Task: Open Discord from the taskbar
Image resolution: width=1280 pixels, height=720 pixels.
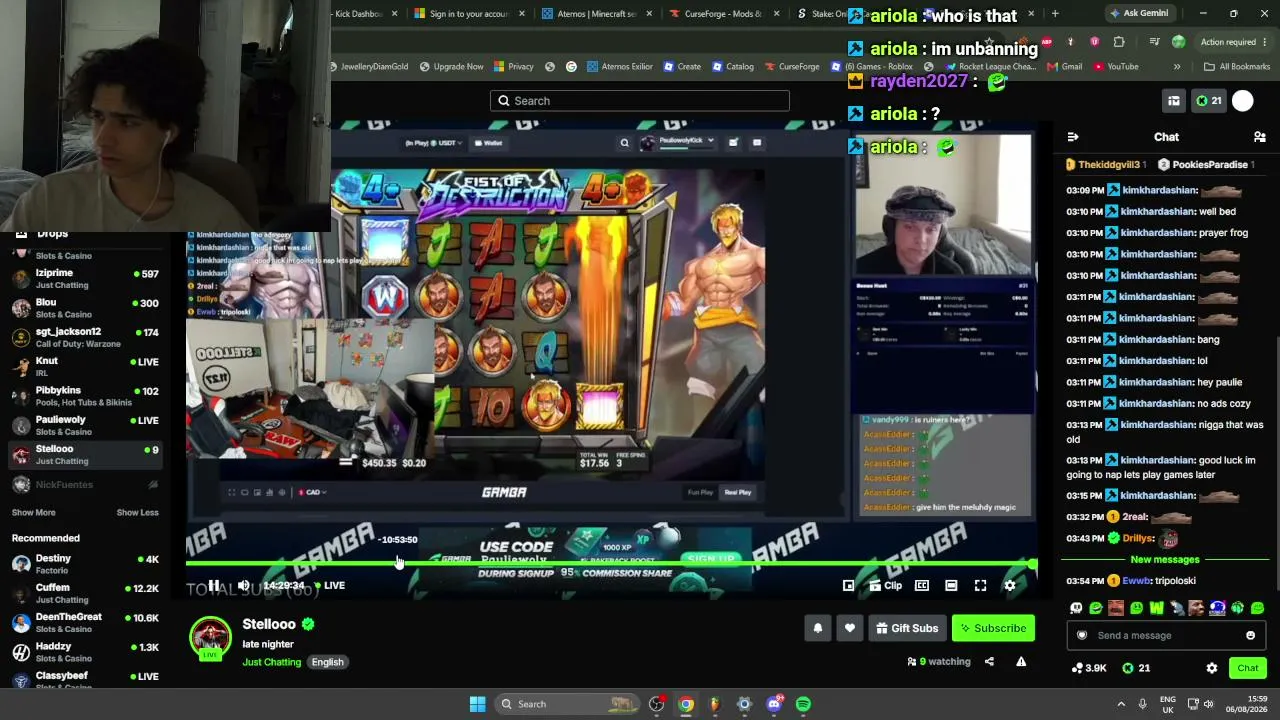Action: (x=774, y=704)
